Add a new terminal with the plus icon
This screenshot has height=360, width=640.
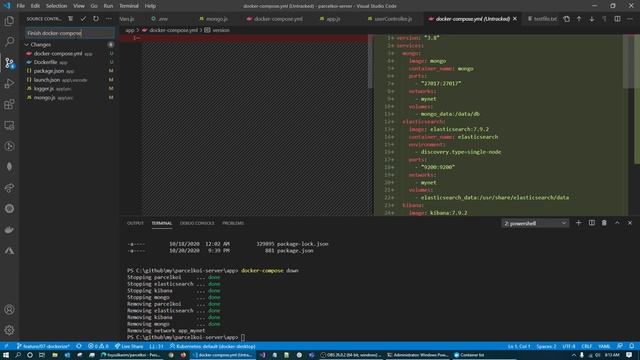point(578,223)
